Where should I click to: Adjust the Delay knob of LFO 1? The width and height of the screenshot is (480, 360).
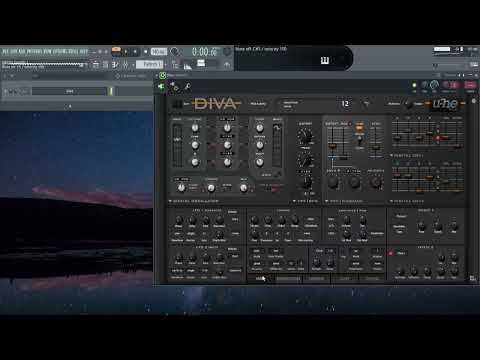tap(192, 220)
